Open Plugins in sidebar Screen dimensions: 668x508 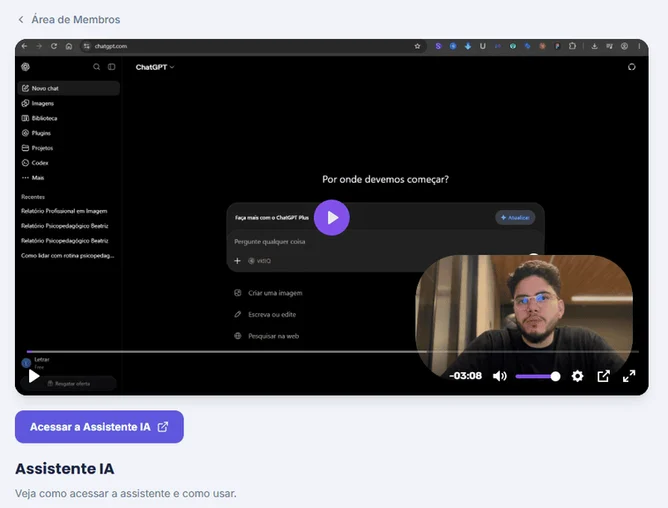[x=69, y=133]
